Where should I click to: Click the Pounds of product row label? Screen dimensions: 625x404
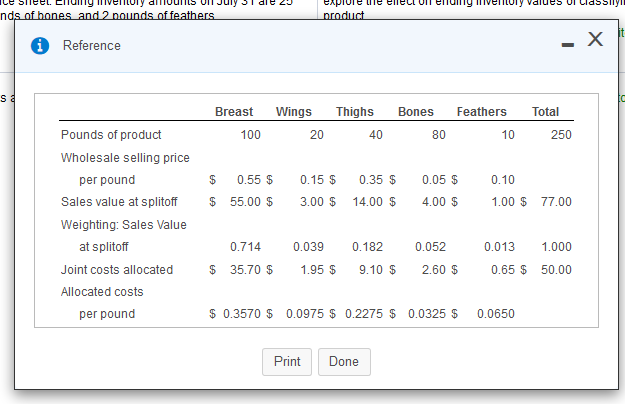pos(111,135)
